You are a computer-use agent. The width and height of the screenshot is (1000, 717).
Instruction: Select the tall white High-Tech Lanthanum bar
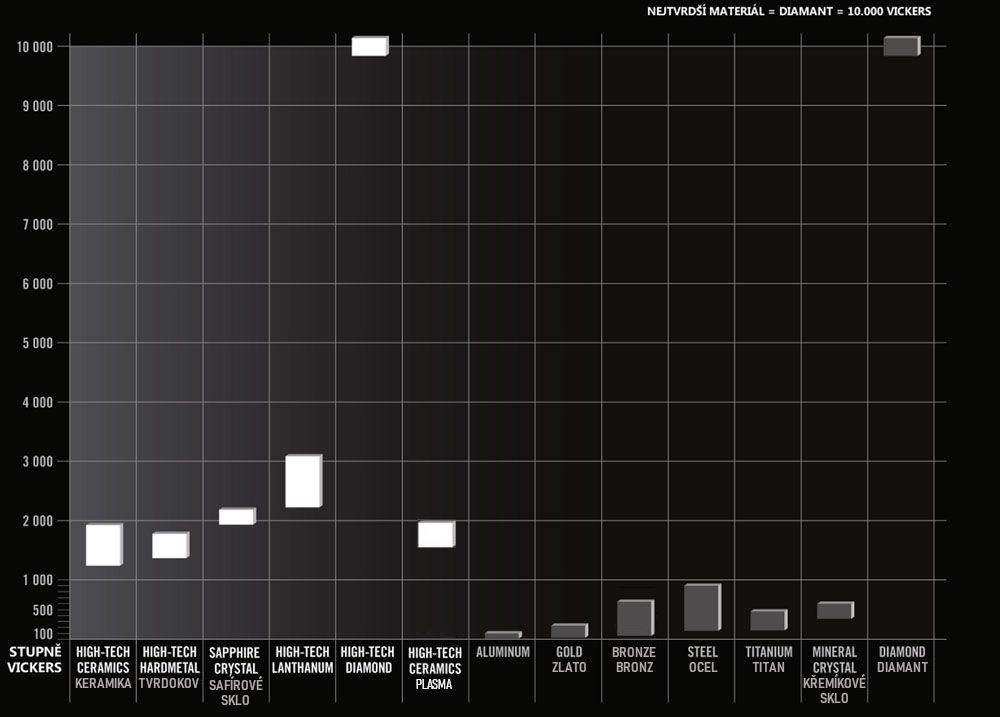tap(302, 481)
